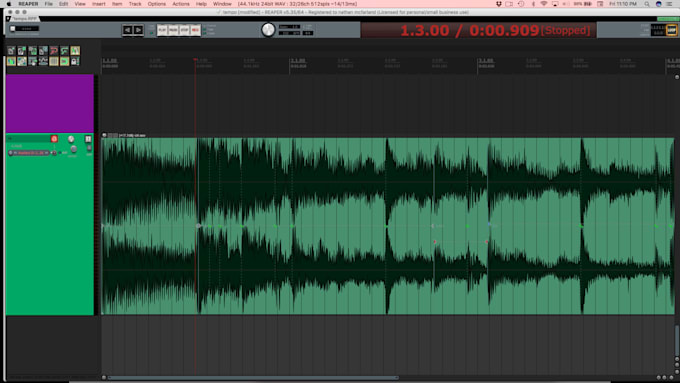Click Go to start transport button

127,30
